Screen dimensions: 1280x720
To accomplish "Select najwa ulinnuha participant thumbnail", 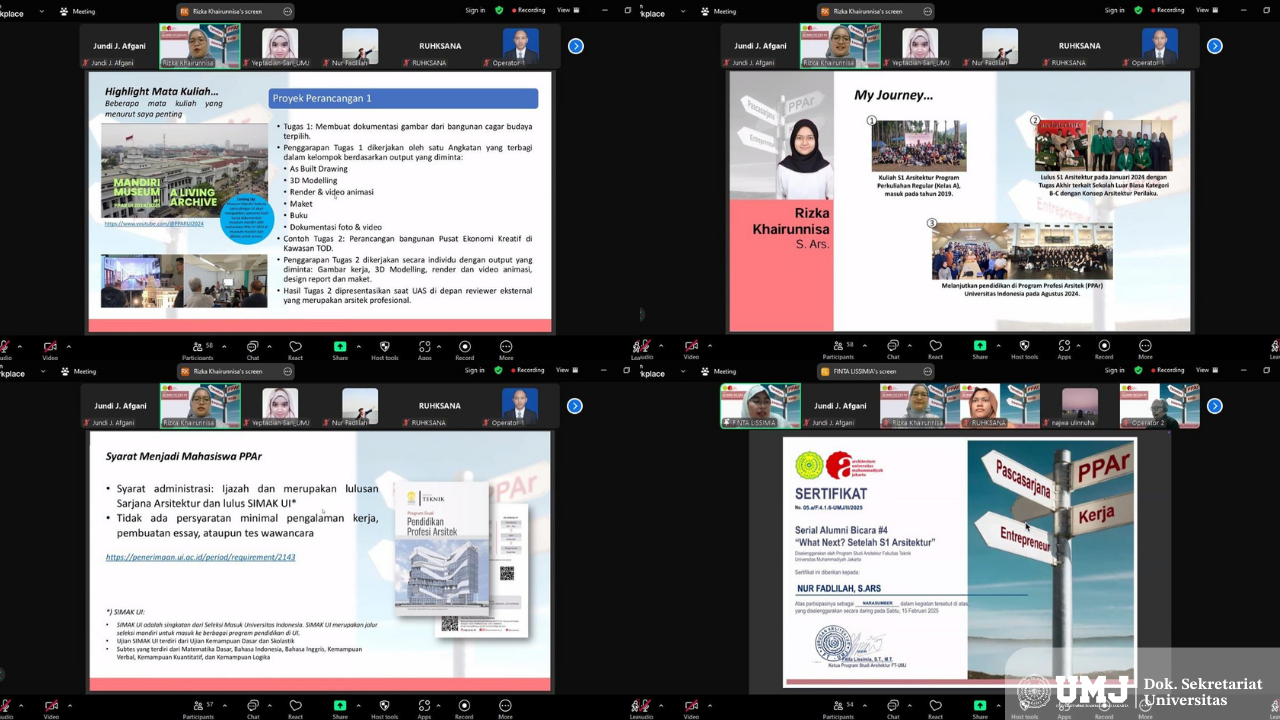I will [1080, 406].
